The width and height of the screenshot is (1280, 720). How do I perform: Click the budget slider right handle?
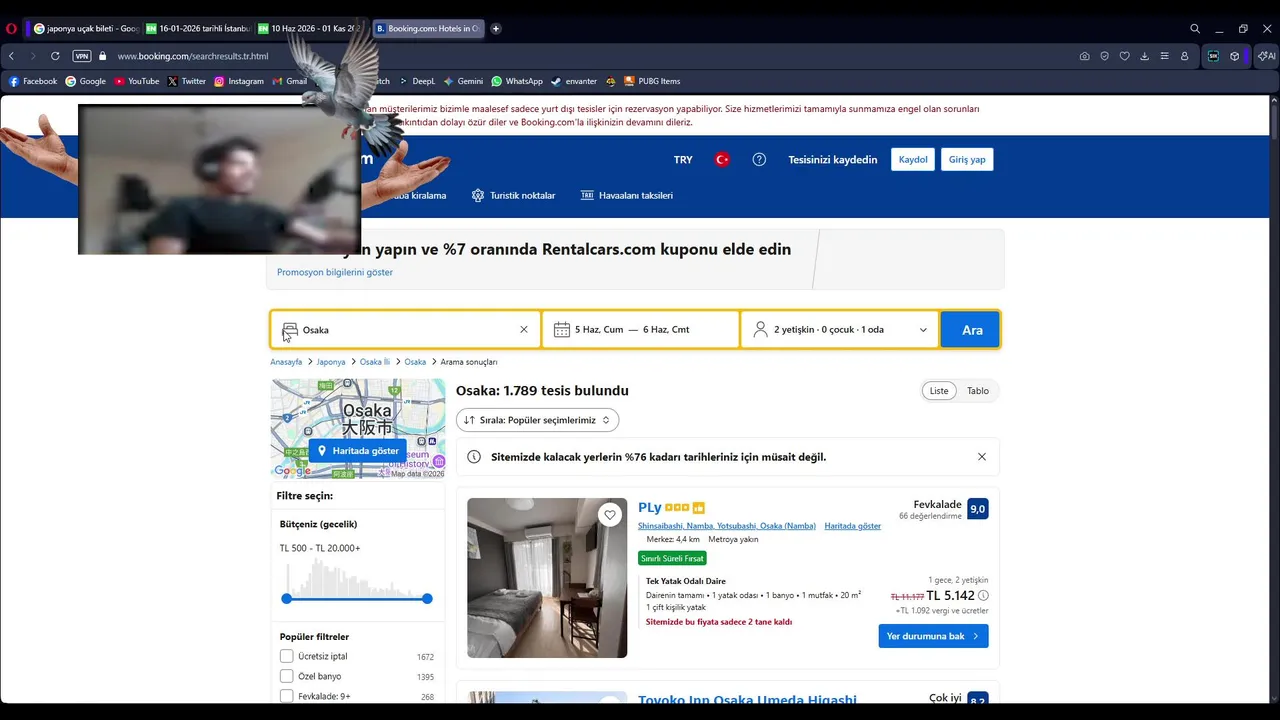(x=427, y=598)
